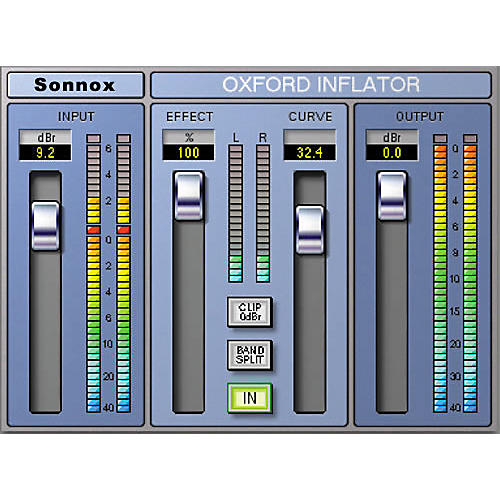The image size is (500, 500).
Task: Select the output value field showing 0.0
Action: point(392,153)
